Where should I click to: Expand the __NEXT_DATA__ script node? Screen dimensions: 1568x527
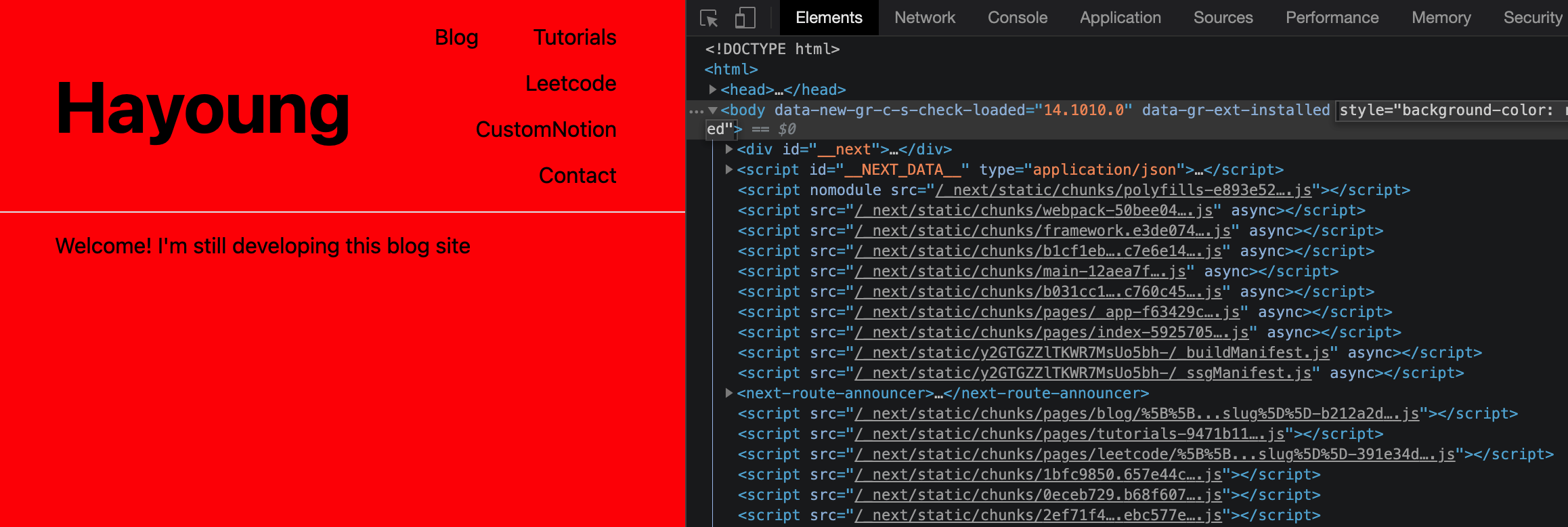[728, 169]
